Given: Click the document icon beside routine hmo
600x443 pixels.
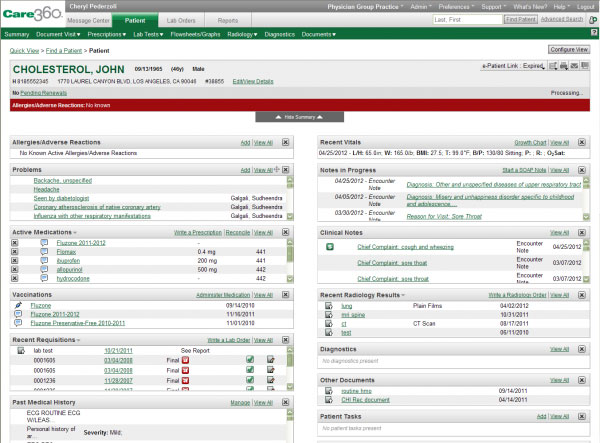Looking at the screenshot, I should 329,391.
